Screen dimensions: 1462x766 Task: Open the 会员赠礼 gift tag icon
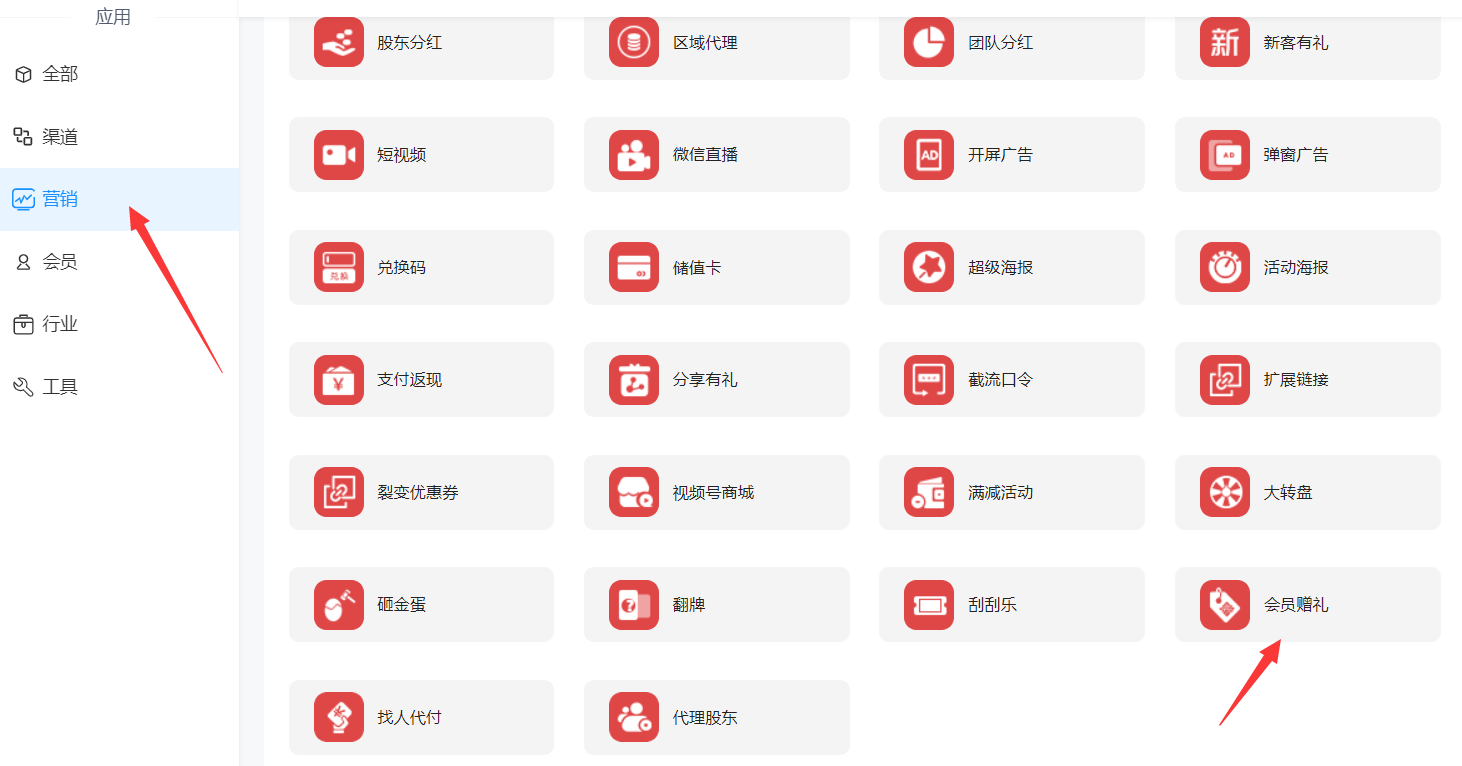pyautogui.click(x=1225, y=605)
